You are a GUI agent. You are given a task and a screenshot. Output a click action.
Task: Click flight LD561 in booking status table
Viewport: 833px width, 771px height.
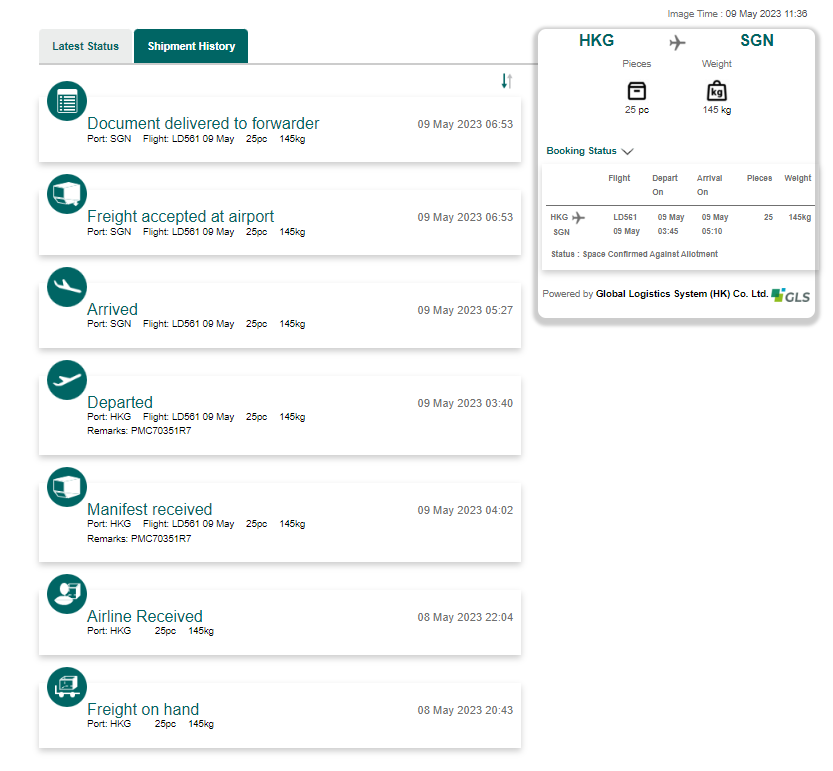click(x=625, y=217)
